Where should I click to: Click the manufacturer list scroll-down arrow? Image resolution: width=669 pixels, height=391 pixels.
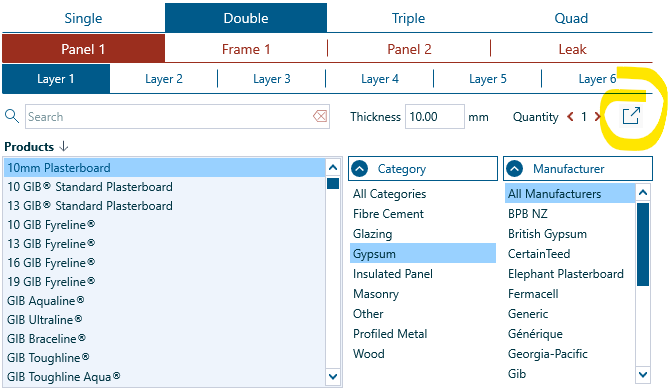point(643,375)
